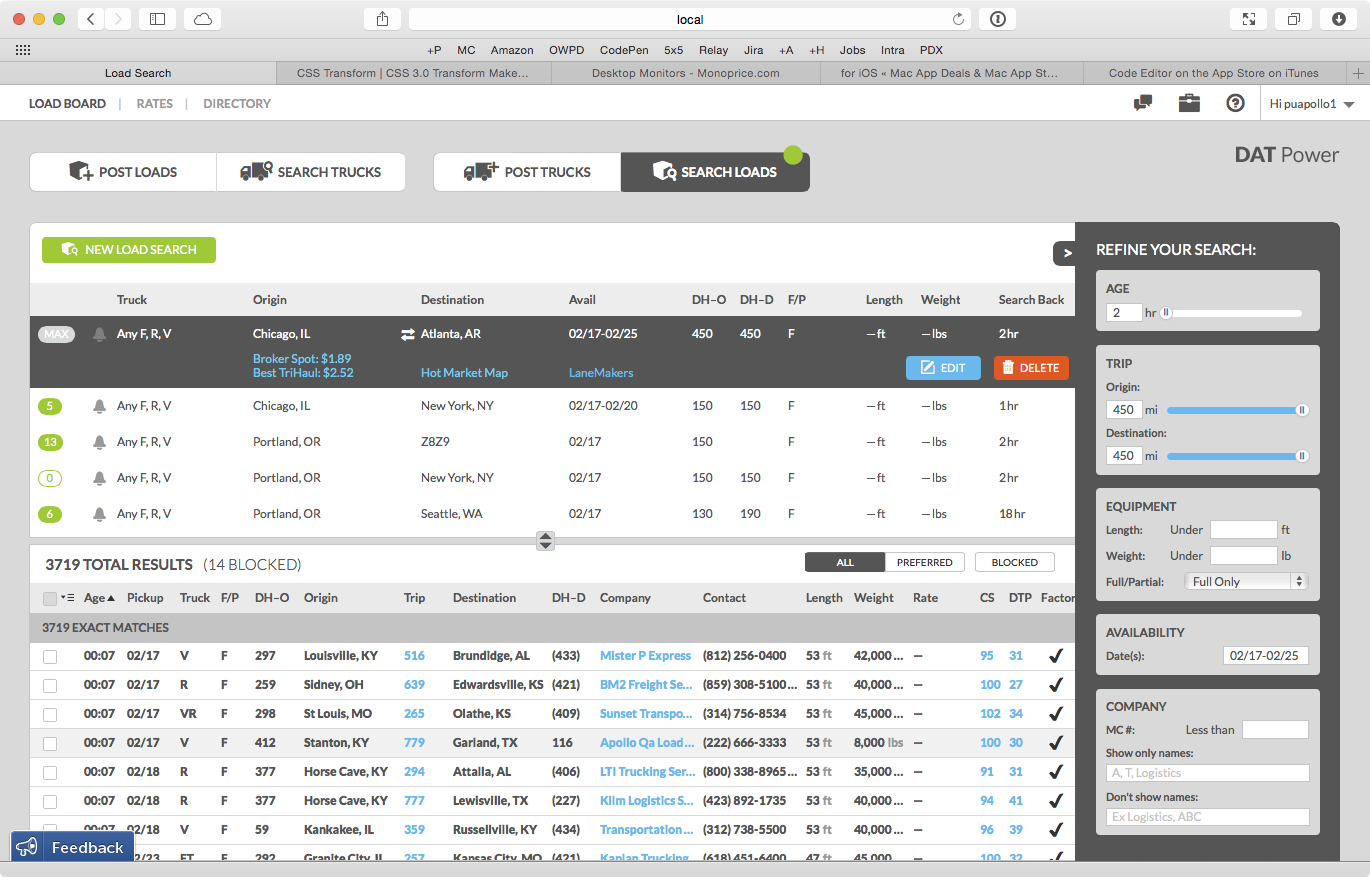This screenshot has height=877, width=1370.
Task: Open the help question mark icon
Action: coord(1235,103)
